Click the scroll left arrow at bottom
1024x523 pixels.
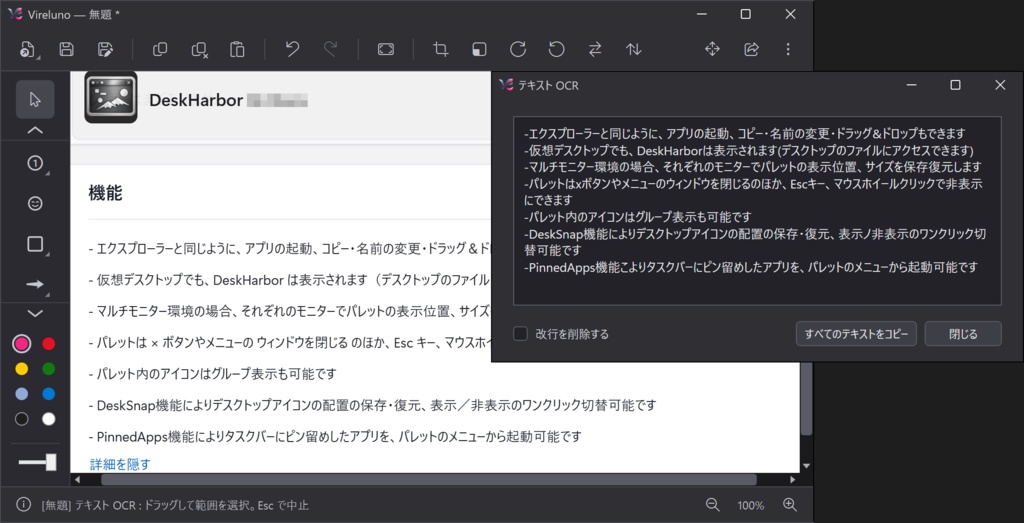pos(76,479)
